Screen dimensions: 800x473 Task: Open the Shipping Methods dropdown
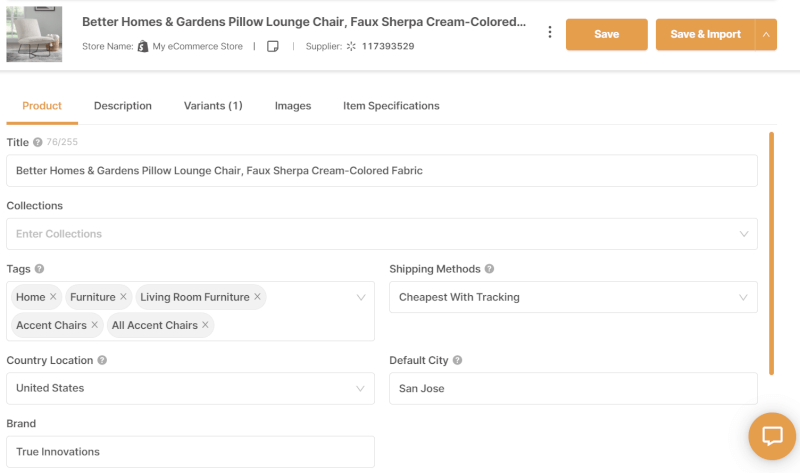[573, 297]
